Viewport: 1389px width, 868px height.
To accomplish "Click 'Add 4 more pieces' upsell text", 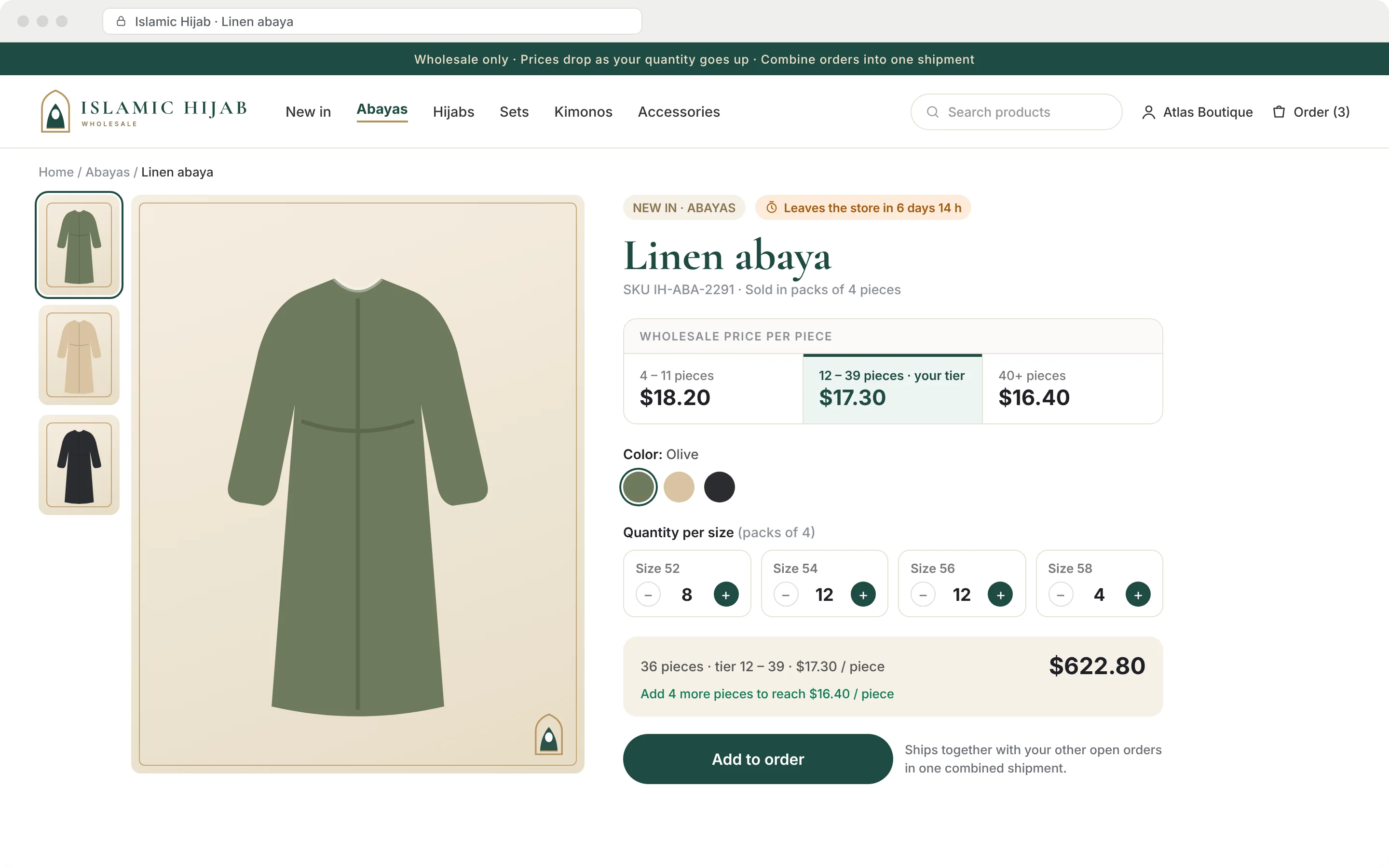I will [767, 694].
